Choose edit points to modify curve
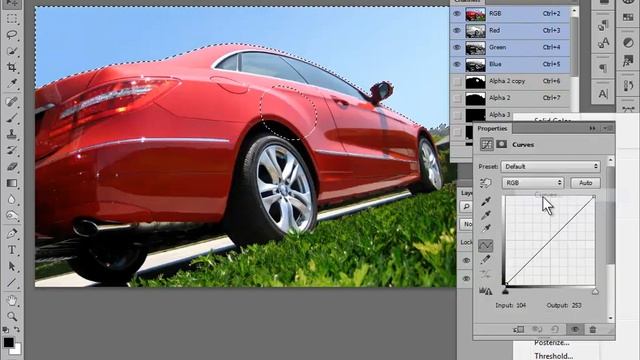 486,245
